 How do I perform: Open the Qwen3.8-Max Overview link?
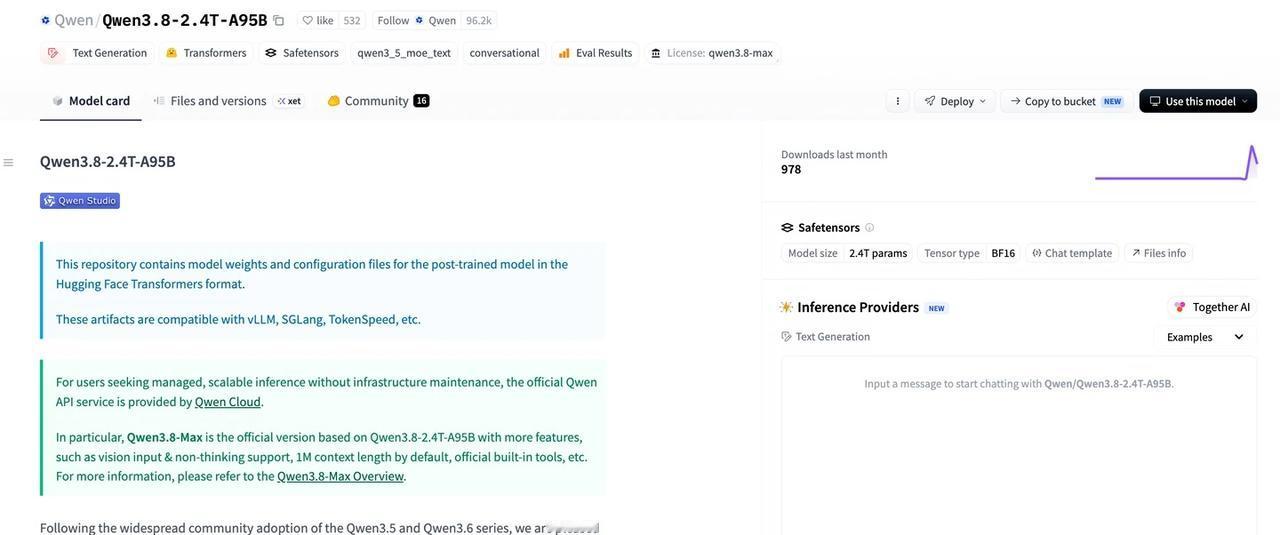[x=341, y=476]
